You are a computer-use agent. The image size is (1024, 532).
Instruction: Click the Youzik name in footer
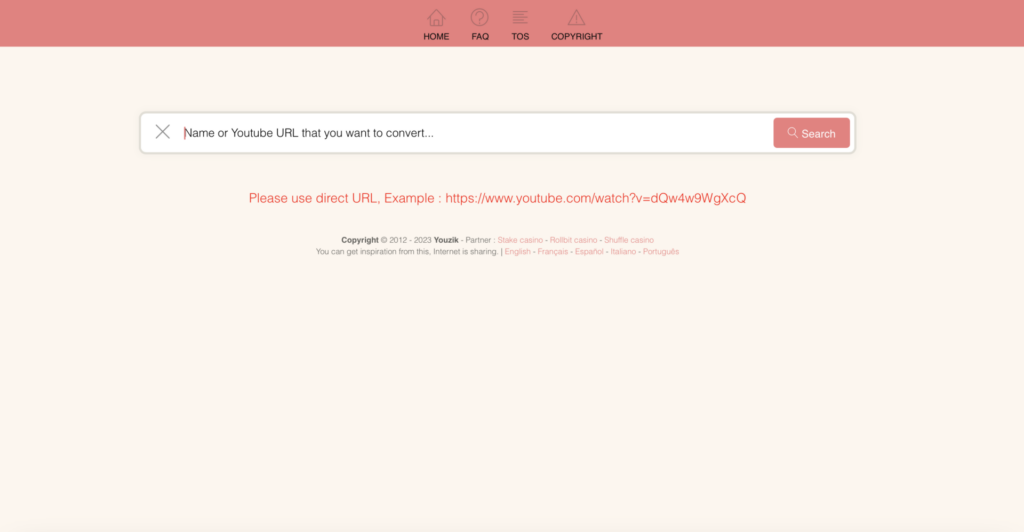click(446, 240)
